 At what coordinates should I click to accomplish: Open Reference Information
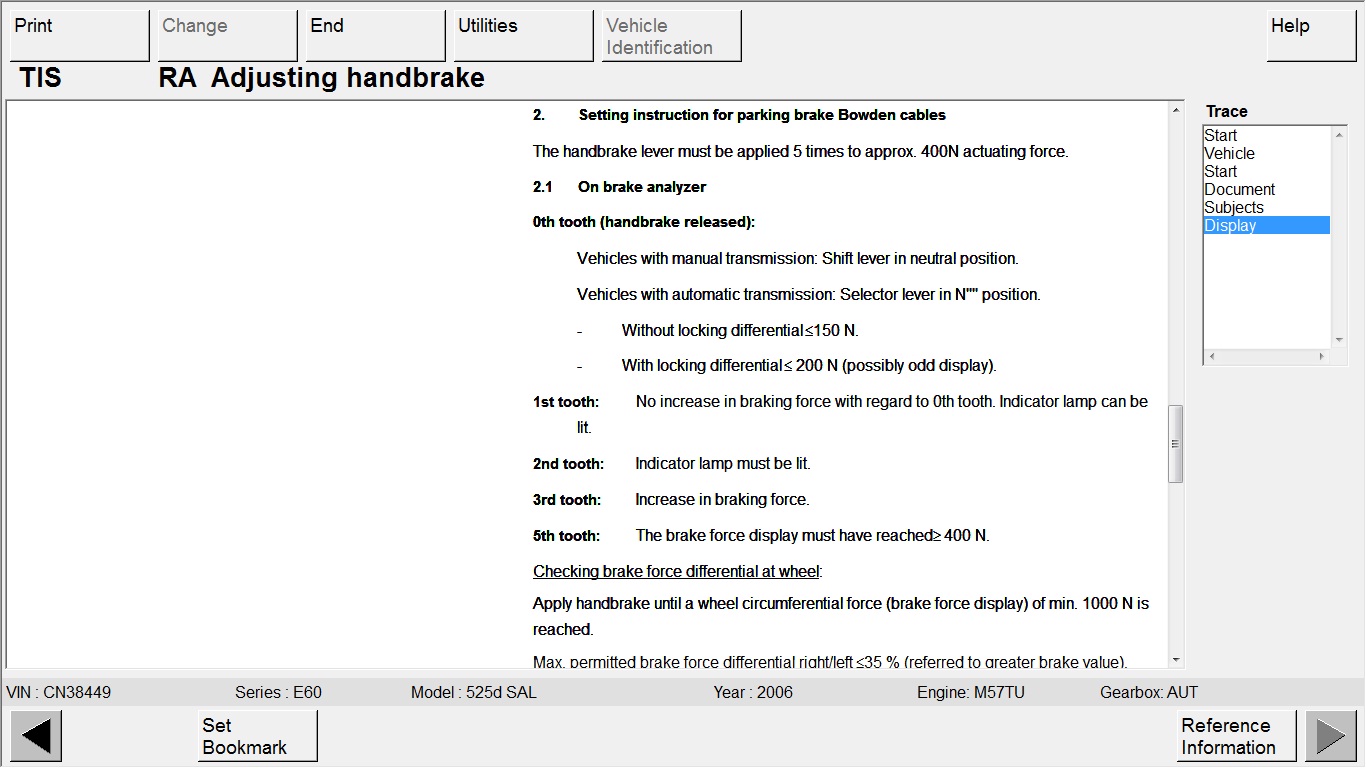click(x=1237, y=736)
